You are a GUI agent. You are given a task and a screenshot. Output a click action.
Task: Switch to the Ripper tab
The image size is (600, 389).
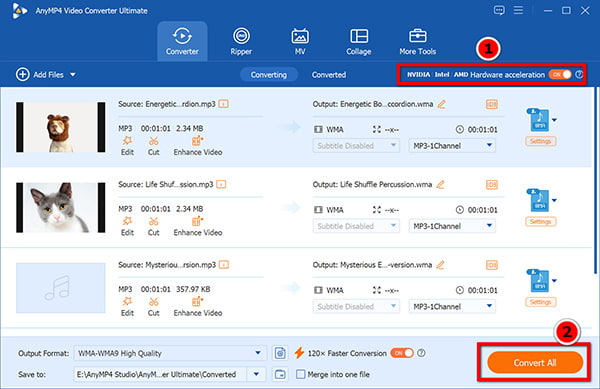(x=241, y=41)
